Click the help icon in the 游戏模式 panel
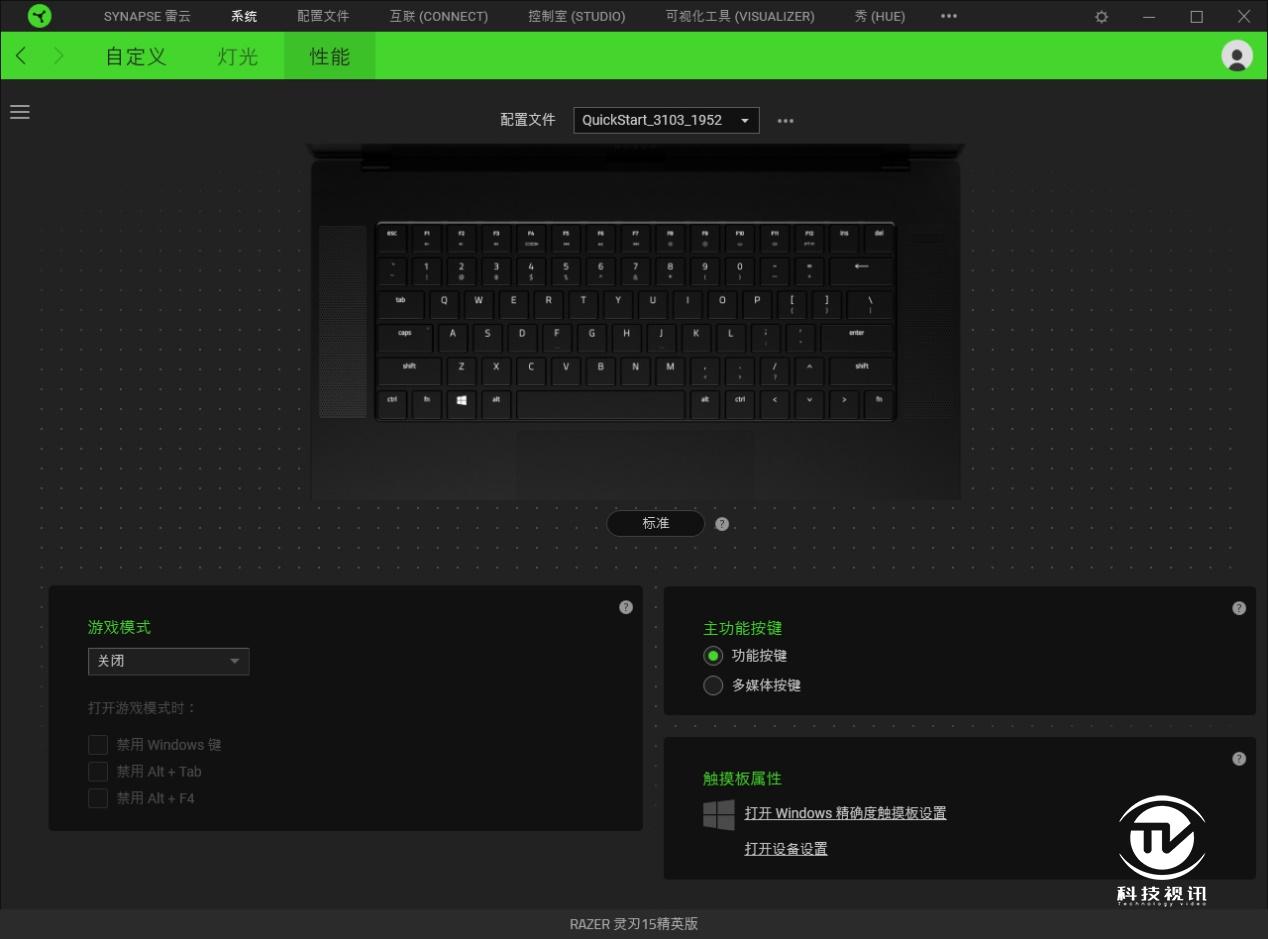 coord(625,606)
